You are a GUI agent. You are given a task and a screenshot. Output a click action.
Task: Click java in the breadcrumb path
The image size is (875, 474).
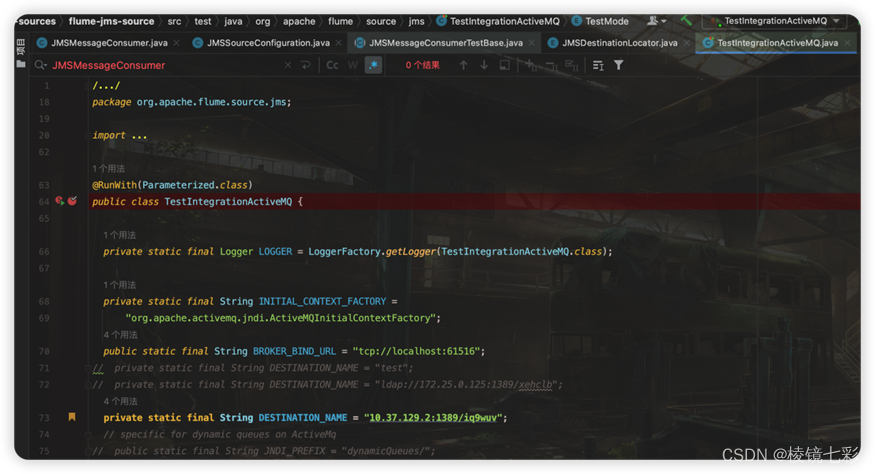pyautogui.click(x=233, y=21)
